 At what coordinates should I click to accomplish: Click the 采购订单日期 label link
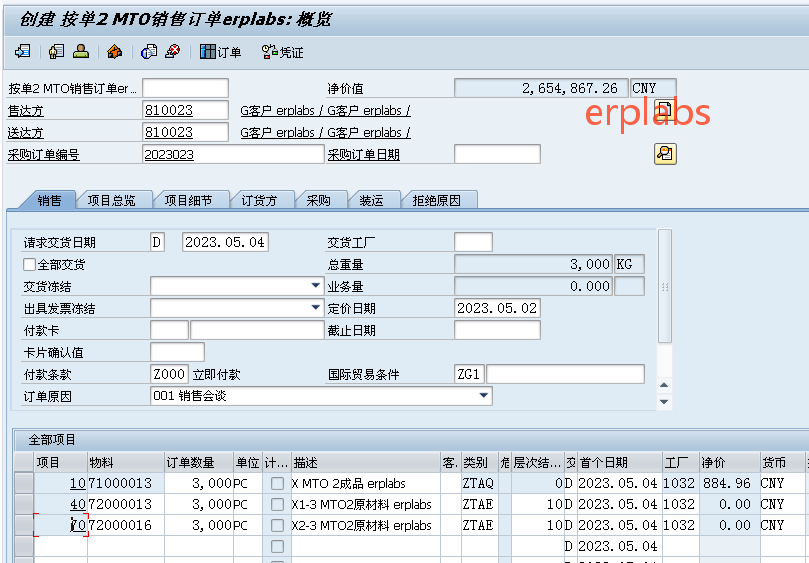click(364, 155)
